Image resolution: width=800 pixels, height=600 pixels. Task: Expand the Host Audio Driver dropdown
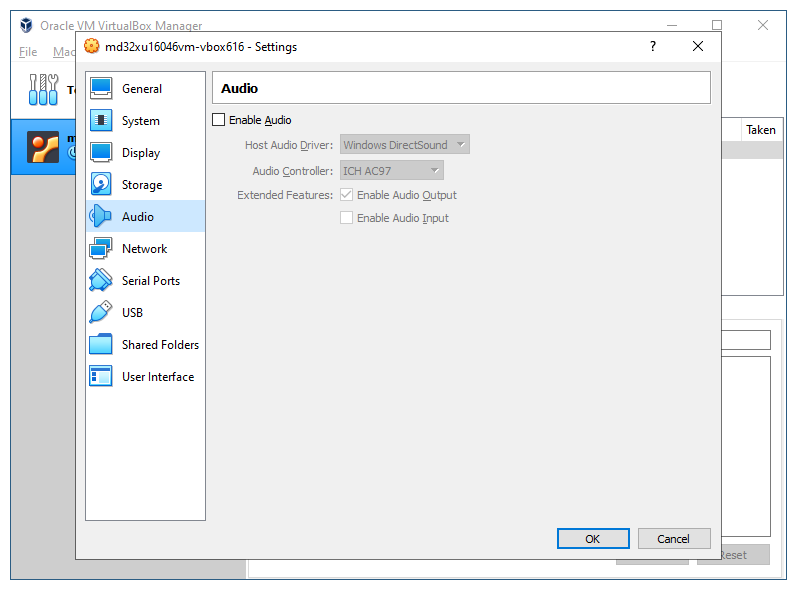tap(405, 145)
